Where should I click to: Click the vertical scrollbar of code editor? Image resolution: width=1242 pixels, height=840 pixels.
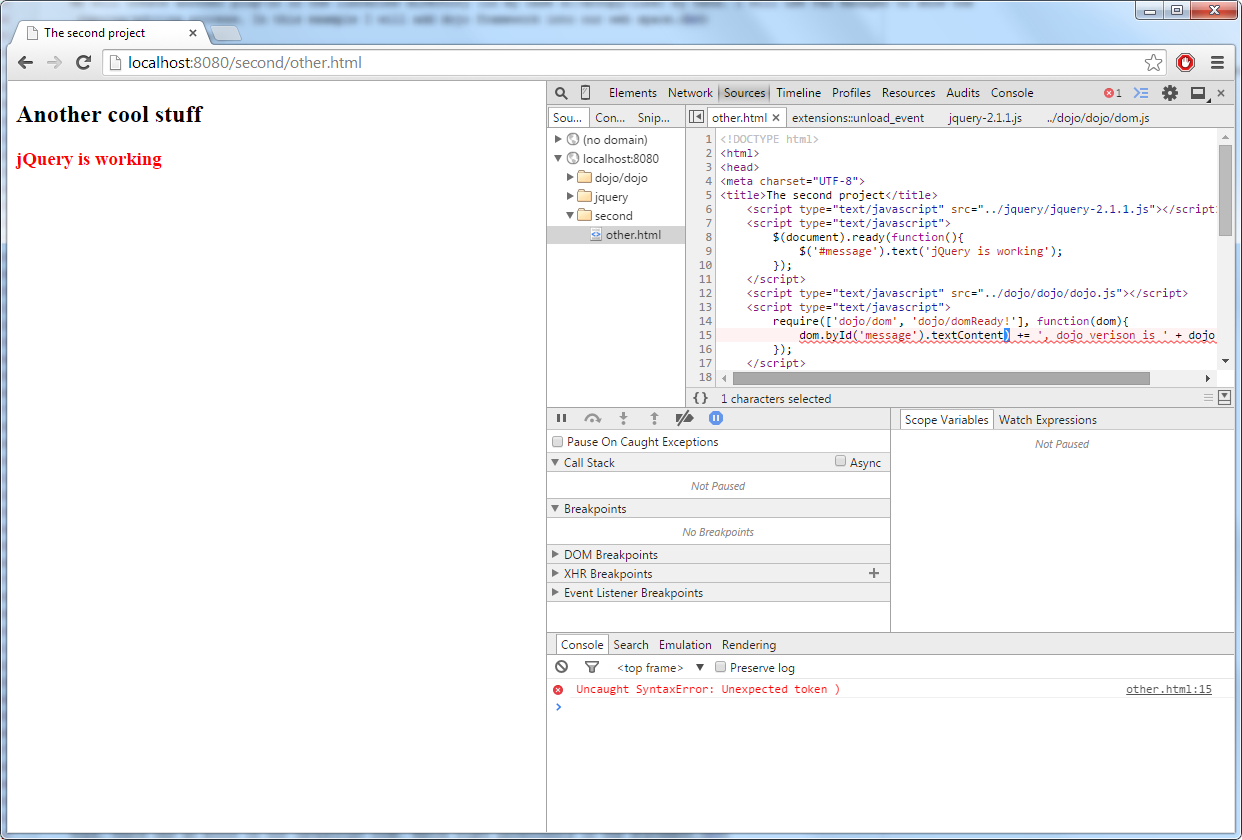coord(1226,190)
